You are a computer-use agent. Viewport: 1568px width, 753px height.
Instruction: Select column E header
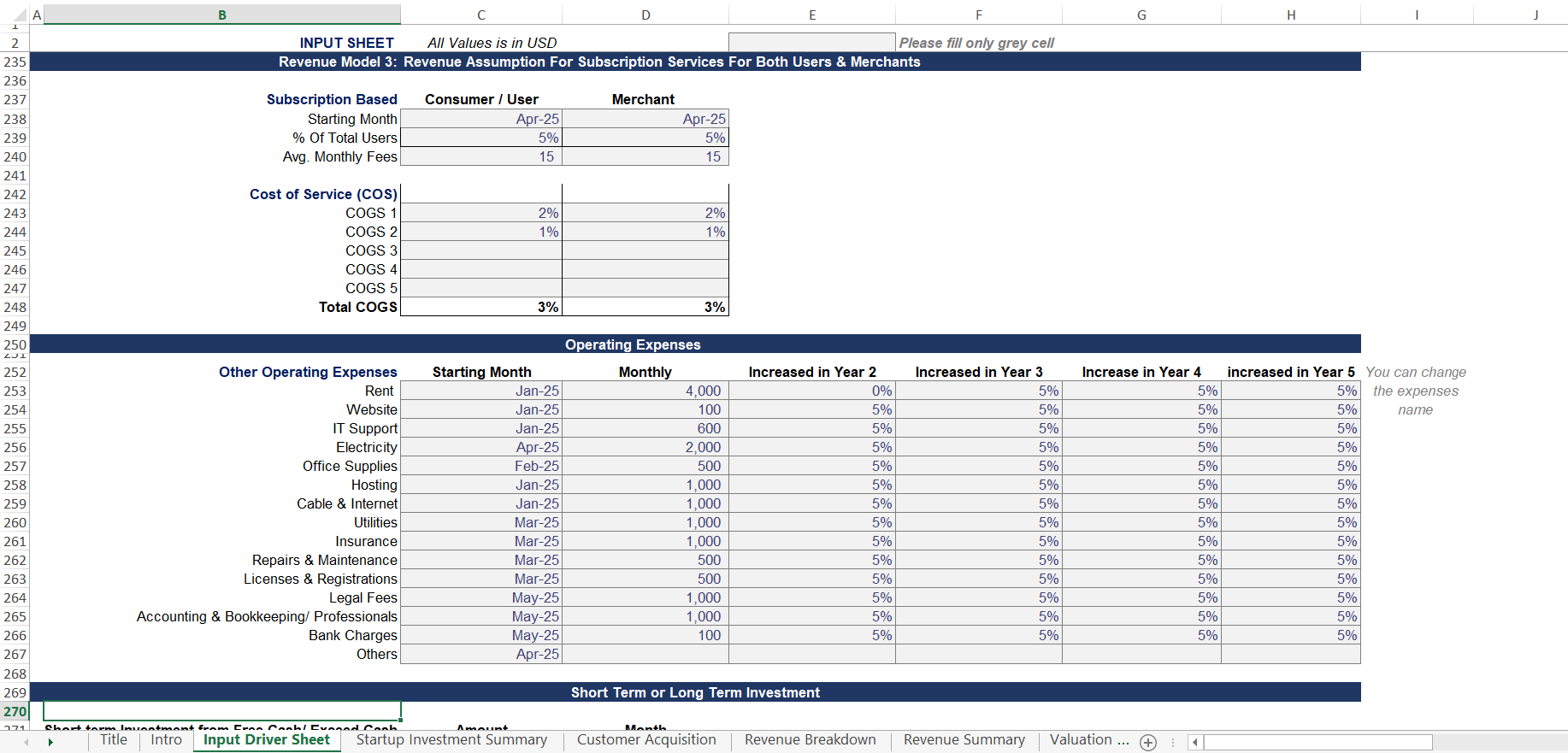coord(812,15)
